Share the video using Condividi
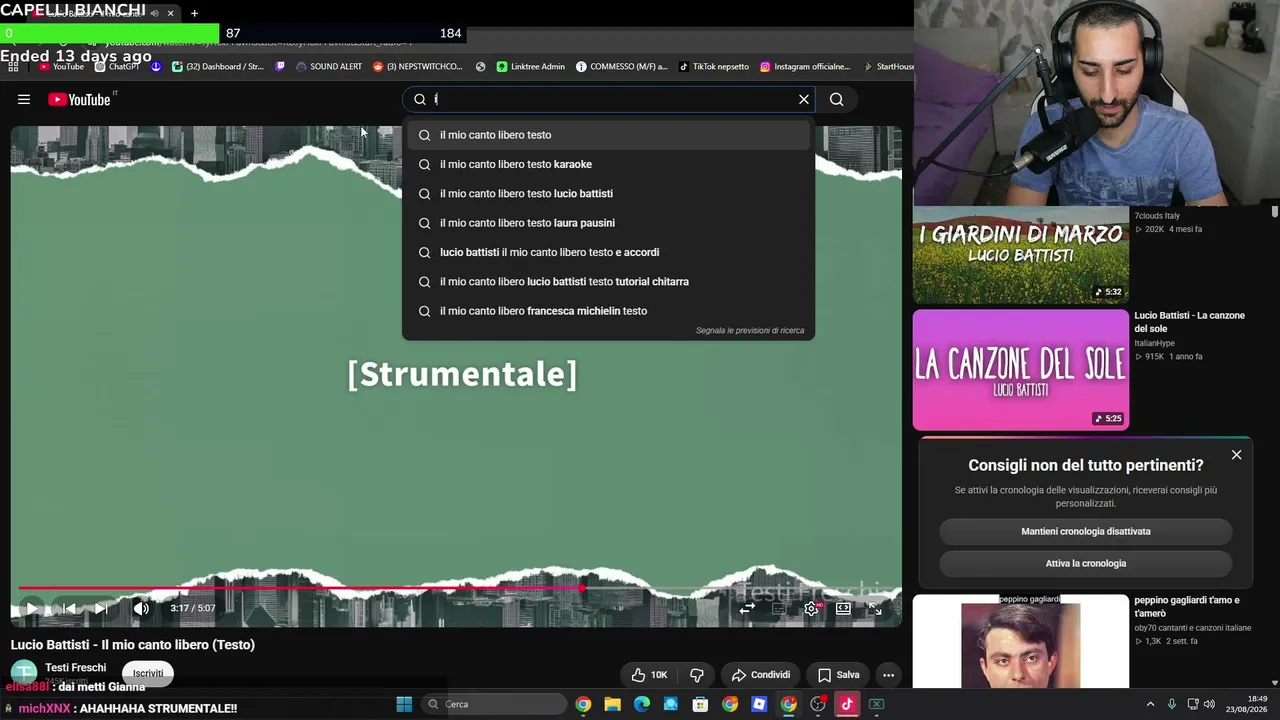The width and height of the screenshot is (1280, 720). [760, 675]
